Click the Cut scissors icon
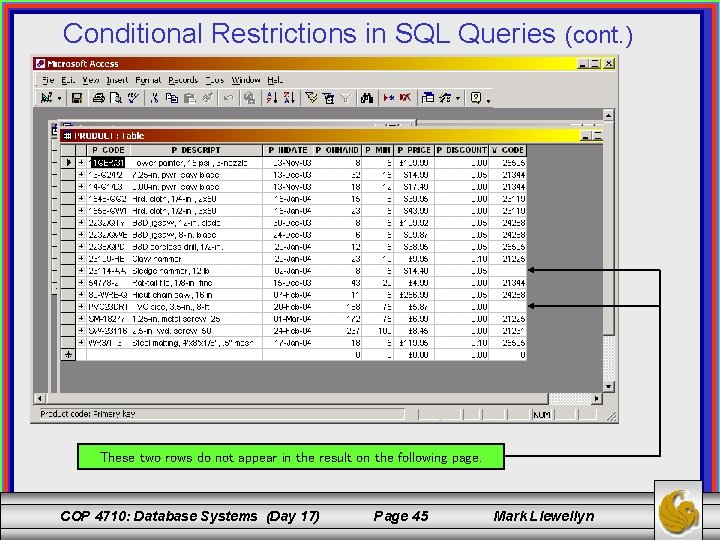Screen dimensions: 720x540 pos(154,98)
